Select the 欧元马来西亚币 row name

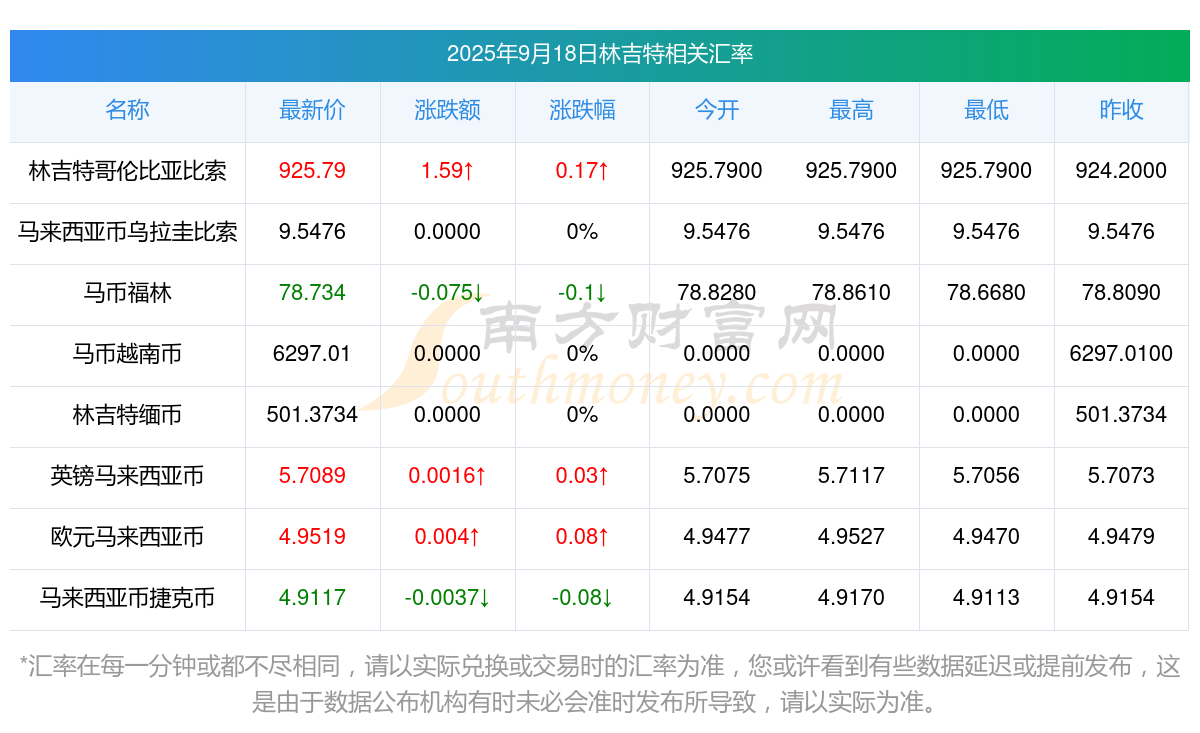127,537
